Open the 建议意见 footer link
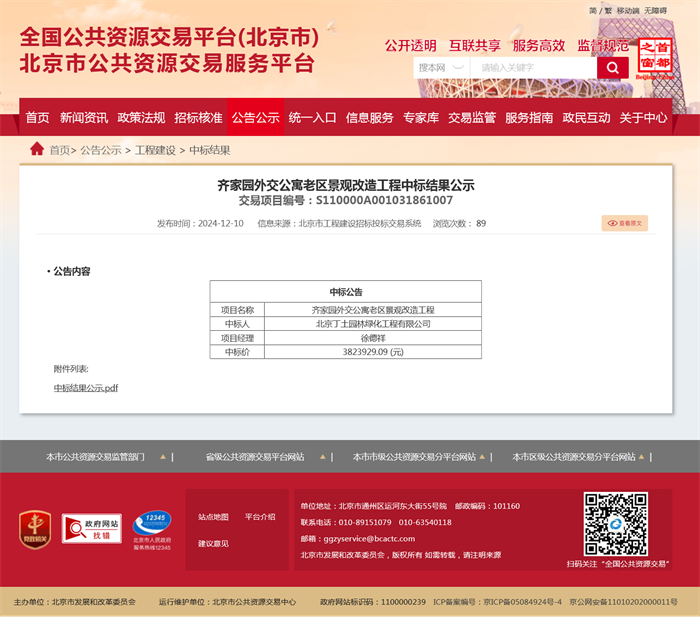The image size is (700, 617). tap(213, 543)
